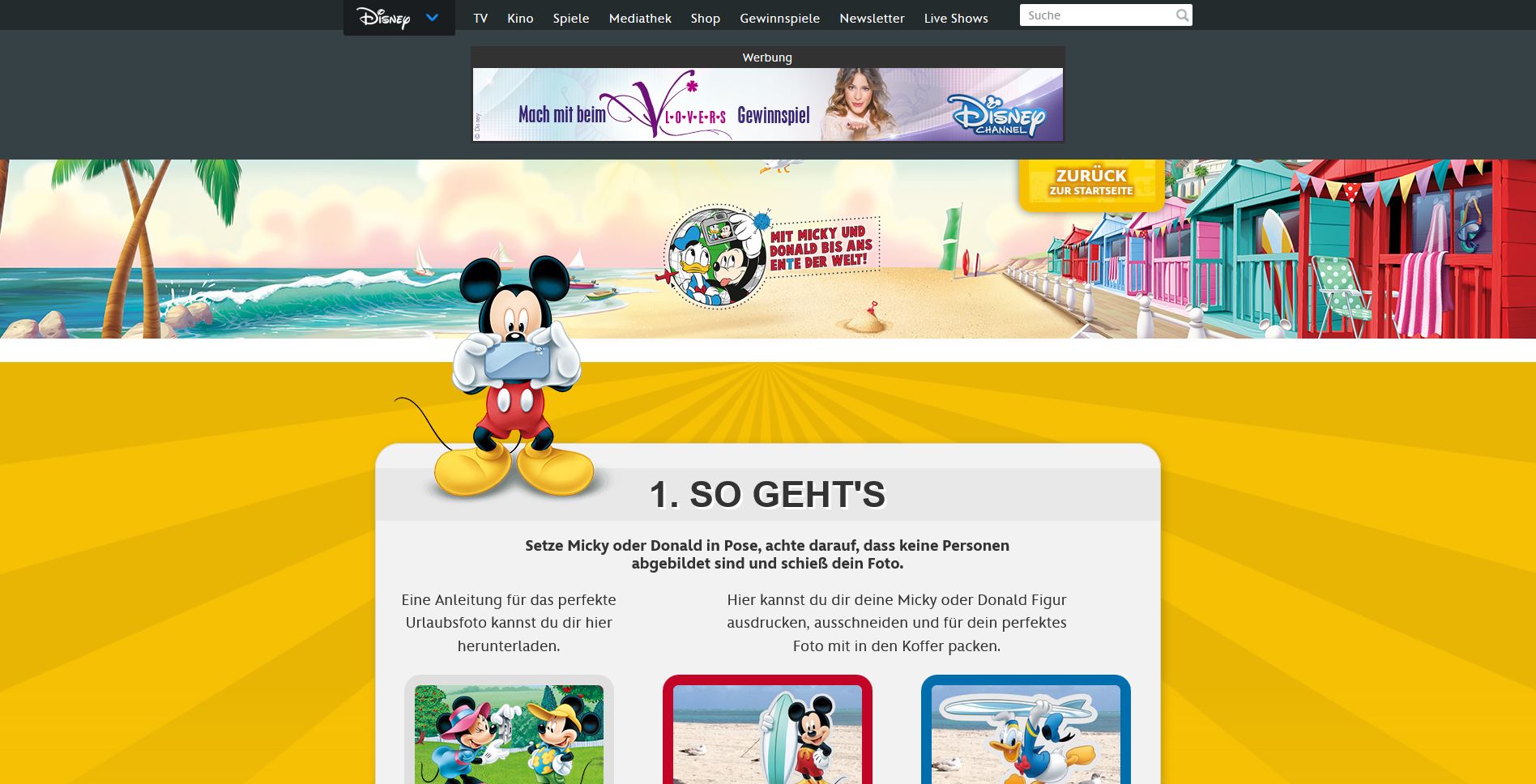
Task: Click text 'Eine Anleitung für das perfekte'
Action: [x=509, y=600]
